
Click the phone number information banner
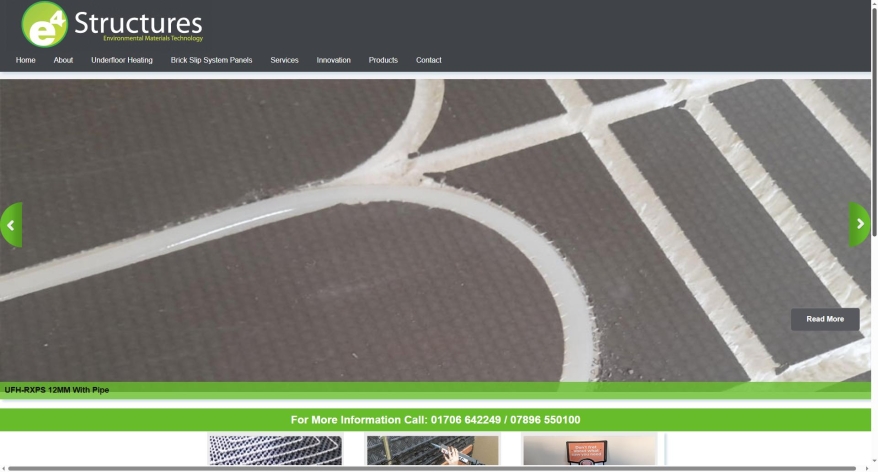(435, 420)
